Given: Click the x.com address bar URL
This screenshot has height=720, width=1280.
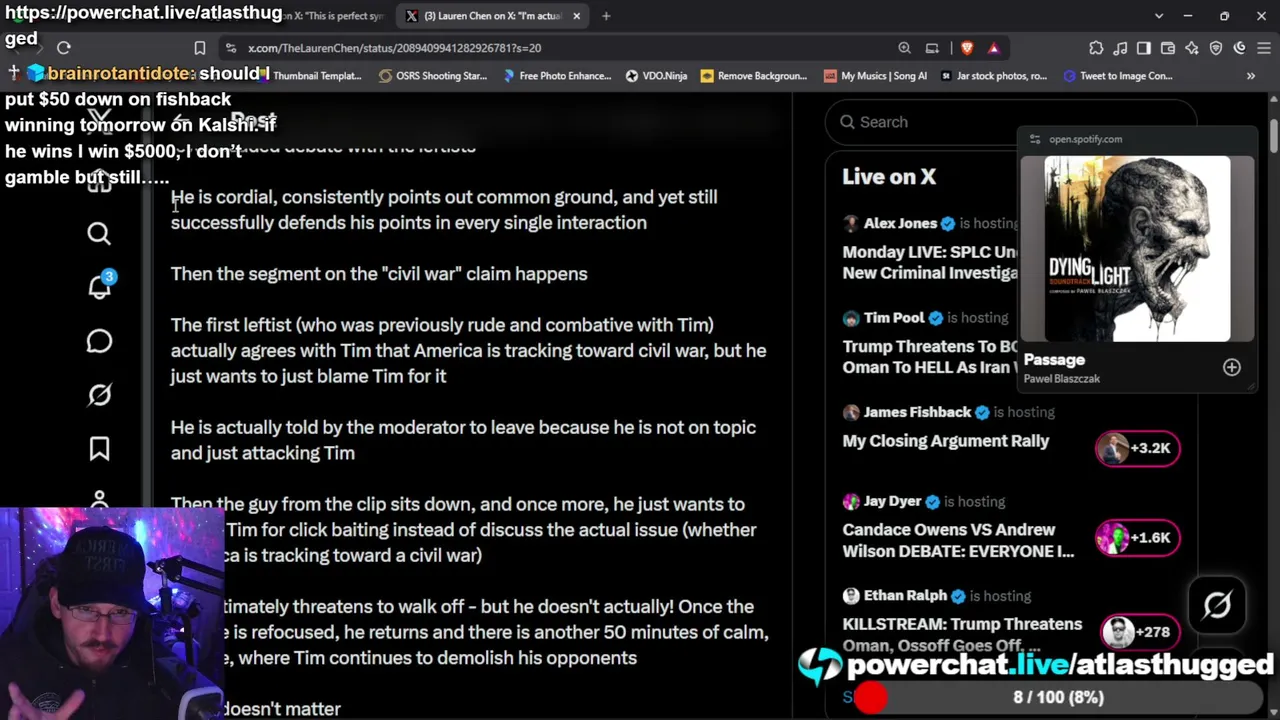Looking at the screenshot, I should pyautogui.click(x=394, y=47).
